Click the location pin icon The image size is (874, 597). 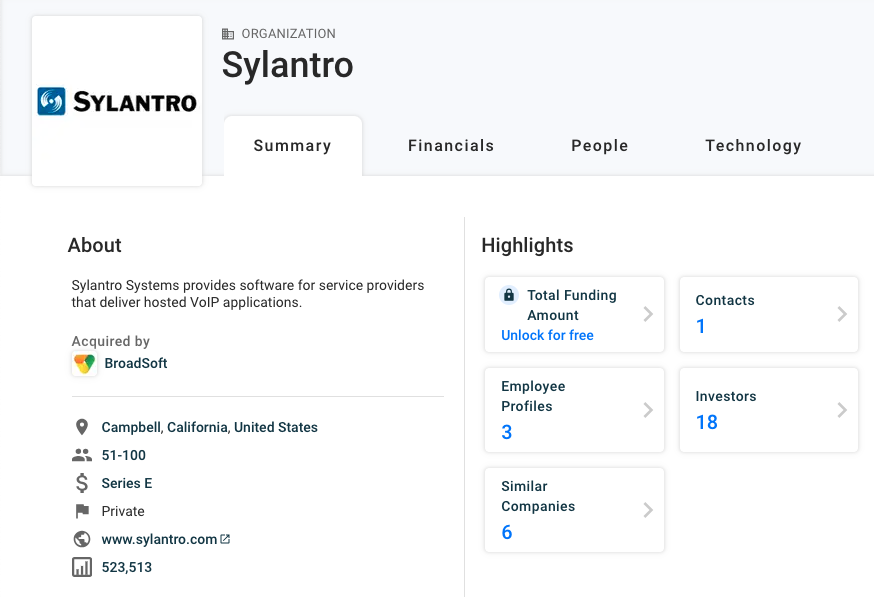[x=82, y=428]
